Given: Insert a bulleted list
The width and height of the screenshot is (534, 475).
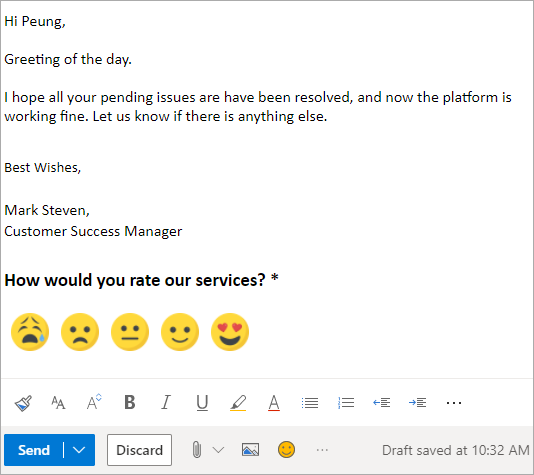Looking at the screenshot, I should [x=310, y=403].
